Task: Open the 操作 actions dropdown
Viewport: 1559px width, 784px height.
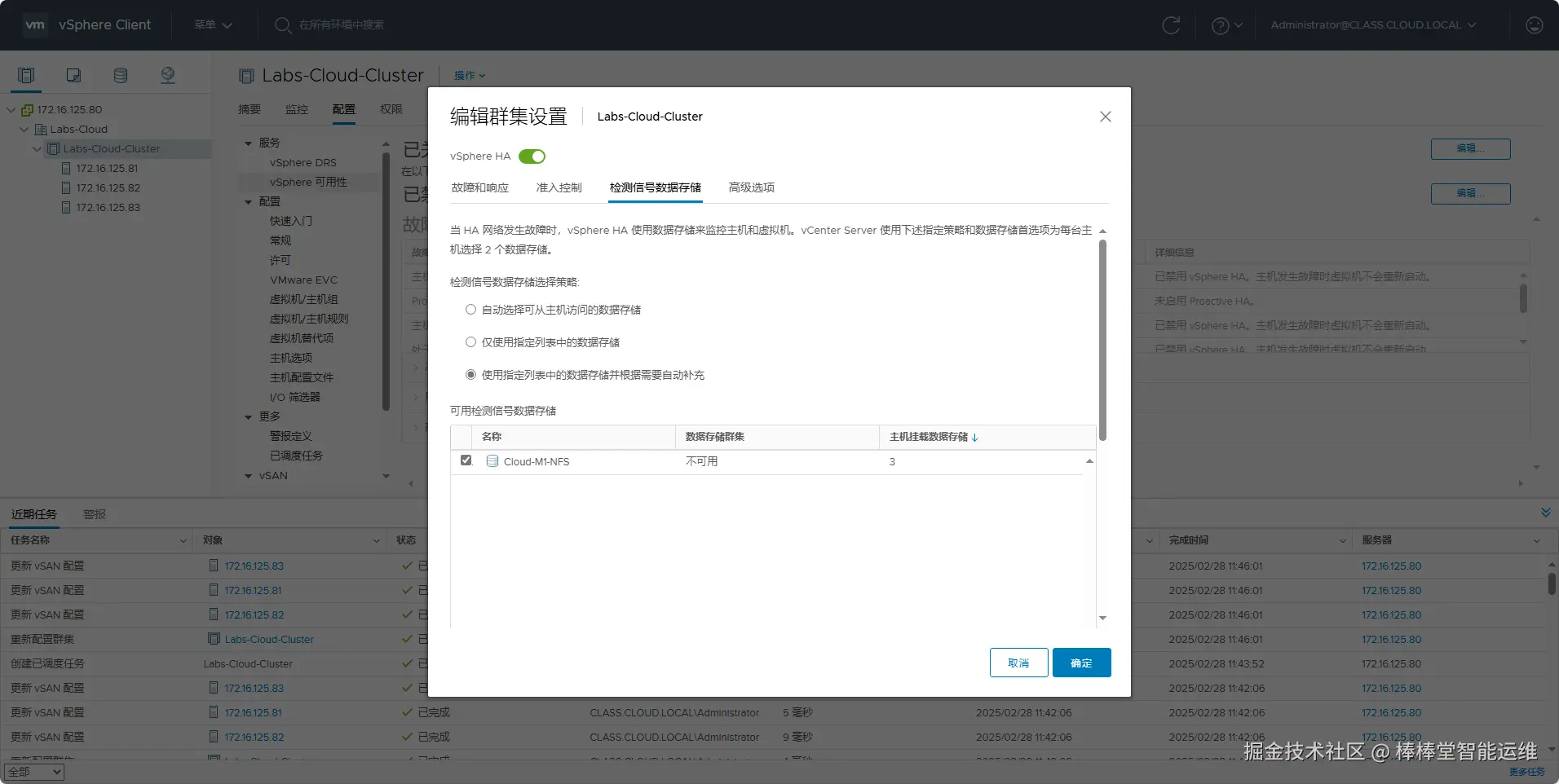Action: [x=470, y=76]
